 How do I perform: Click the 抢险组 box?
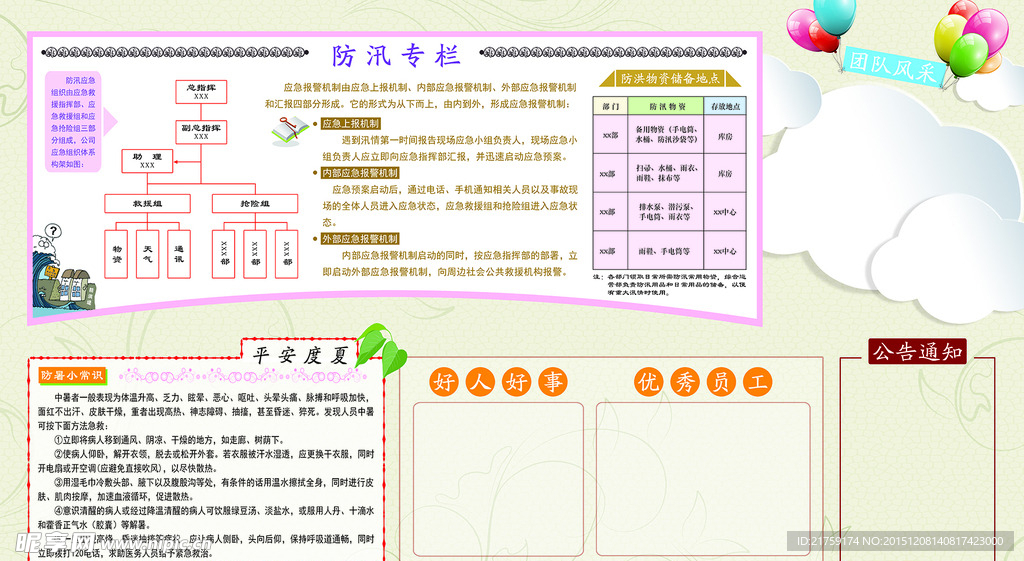click(255, 204)
